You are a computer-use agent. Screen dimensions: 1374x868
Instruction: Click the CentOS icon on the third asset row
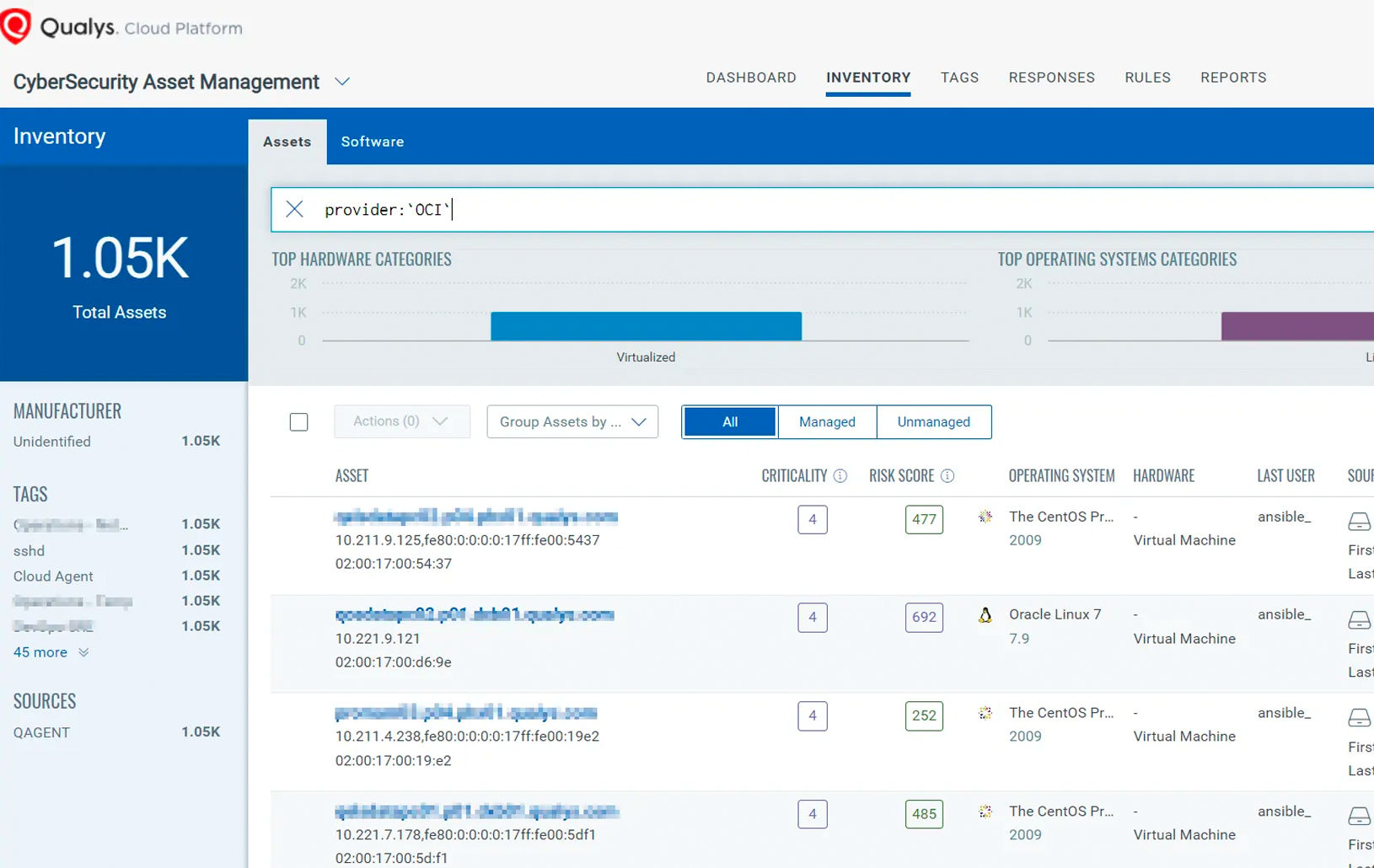984,713
